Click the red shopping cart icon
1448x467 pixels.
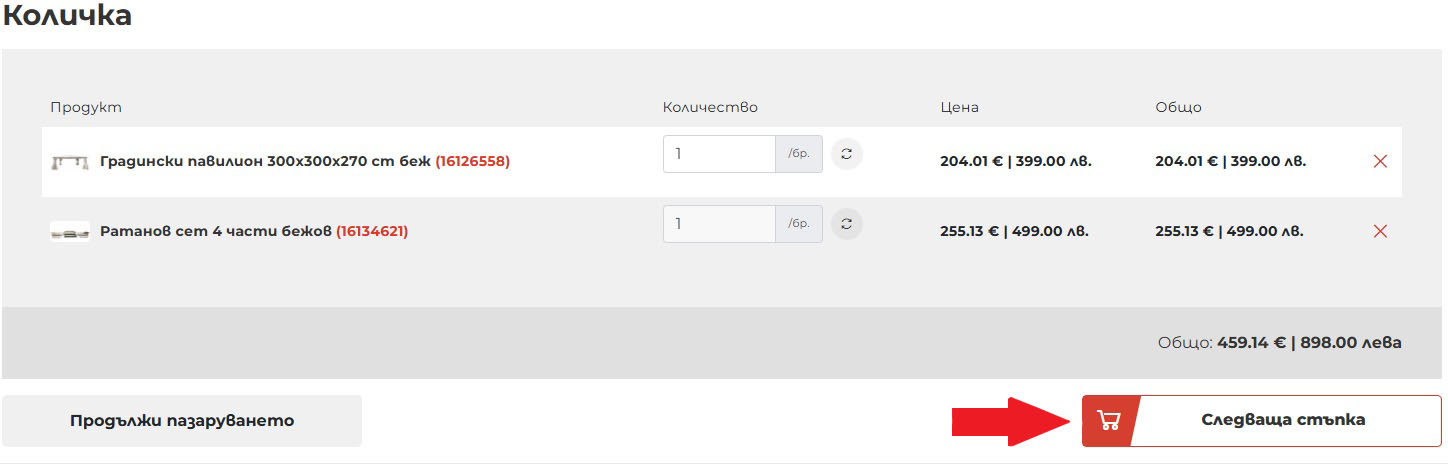click(1107, 420)
